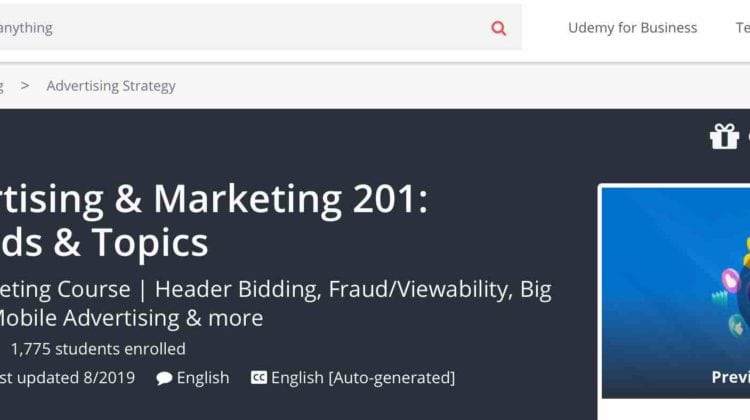Click the gift icon in header
The image size is (750, 420).
pos(724,136)
